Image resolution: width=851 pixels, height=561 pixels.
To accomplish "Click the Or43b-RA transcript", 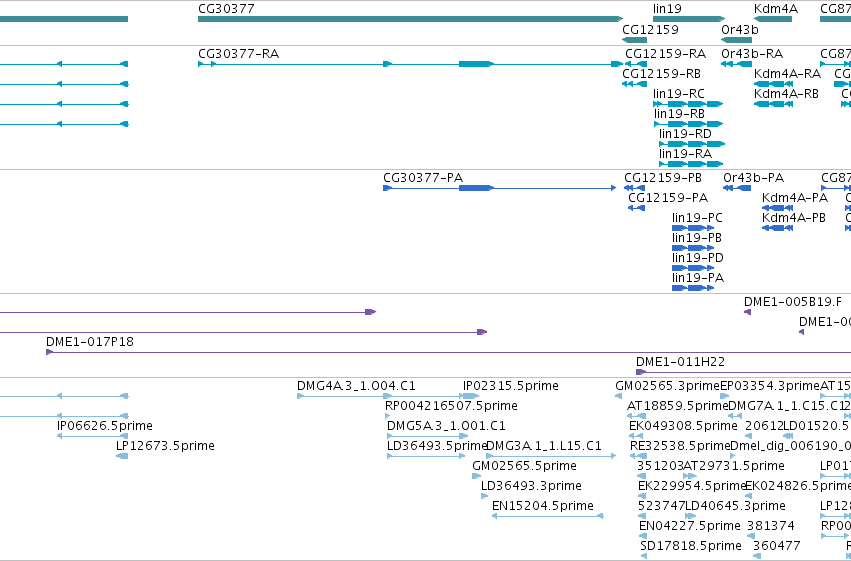I will click(736, 64).
